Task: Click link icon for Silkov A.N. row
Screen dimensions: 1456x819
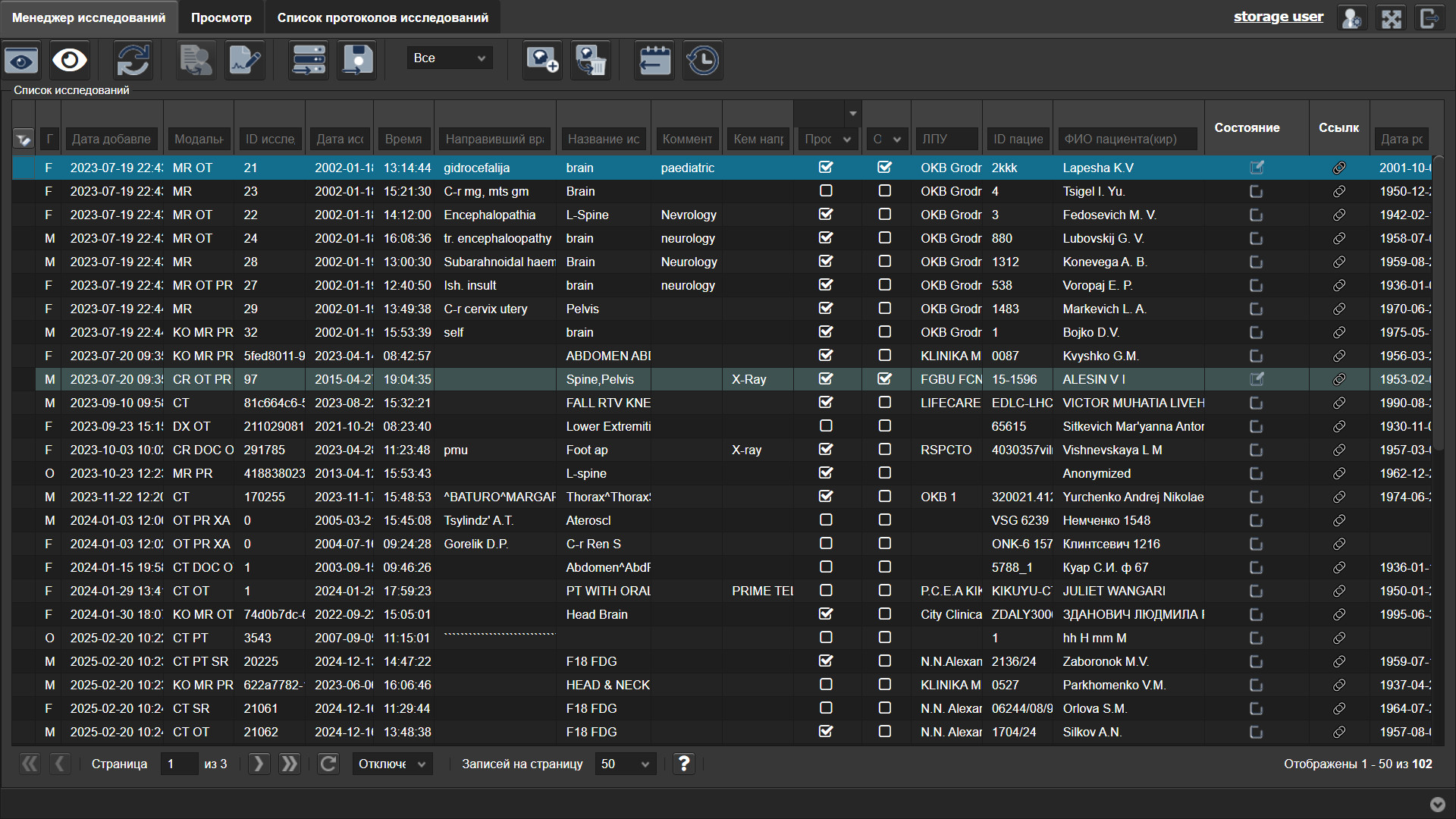Action: coord(1339,732)
